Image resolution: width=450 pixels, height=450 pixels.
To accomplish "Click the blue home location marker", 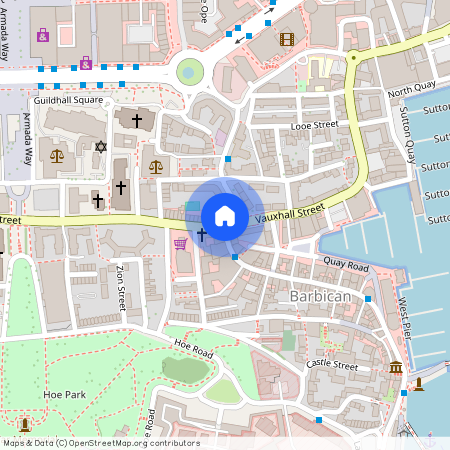I will click(x=225, y=217).
